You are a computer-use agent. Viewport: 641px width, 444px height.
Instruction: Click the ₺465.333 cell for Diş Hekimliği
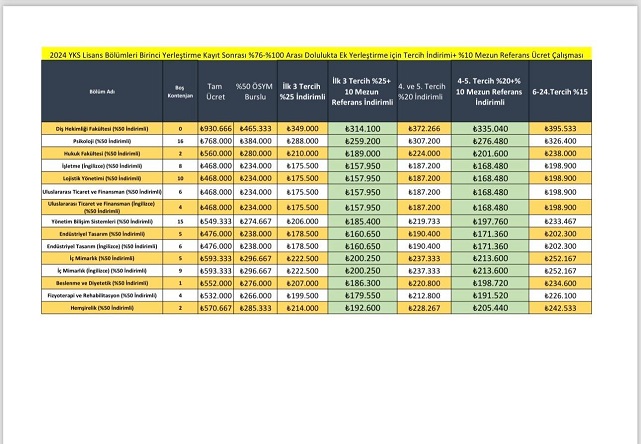coord(255,128)
